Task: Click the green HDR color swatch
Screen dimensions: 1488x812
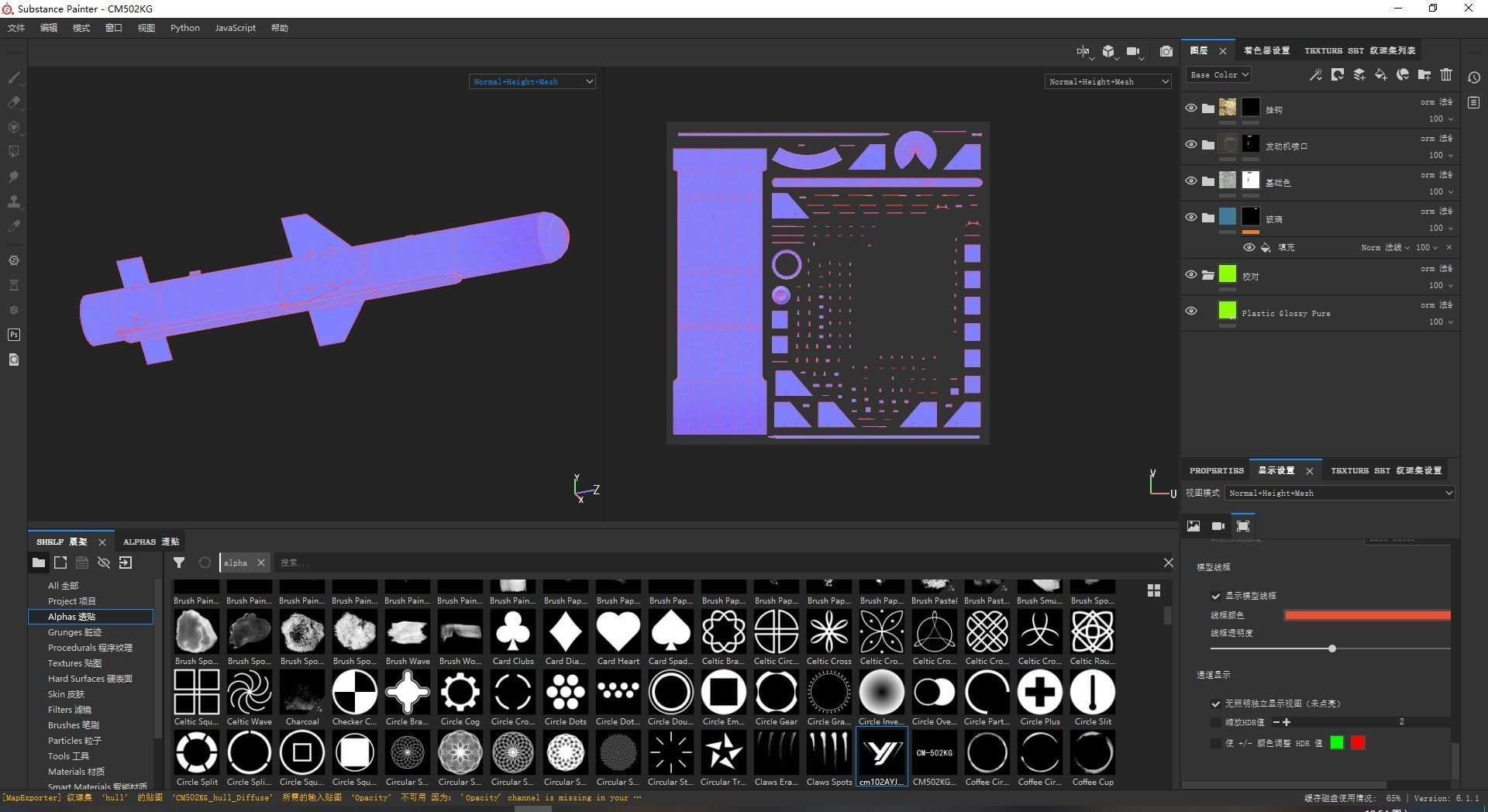Action: pos(1337,743)
